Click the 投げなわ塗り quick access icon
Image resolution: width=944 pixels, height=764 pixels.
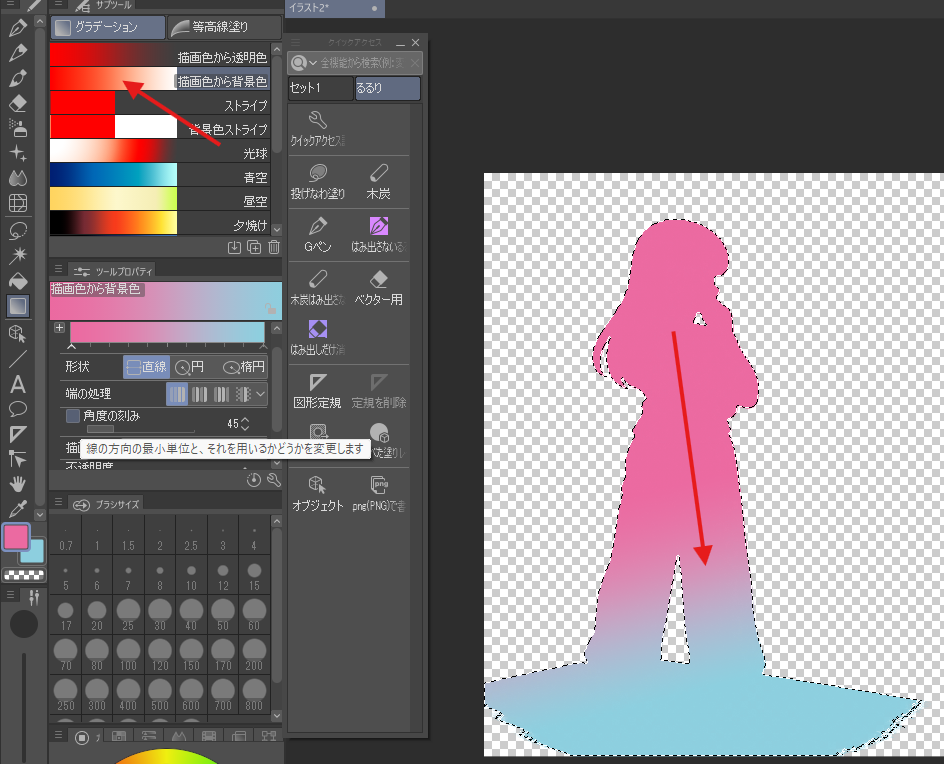pos(318,181)
